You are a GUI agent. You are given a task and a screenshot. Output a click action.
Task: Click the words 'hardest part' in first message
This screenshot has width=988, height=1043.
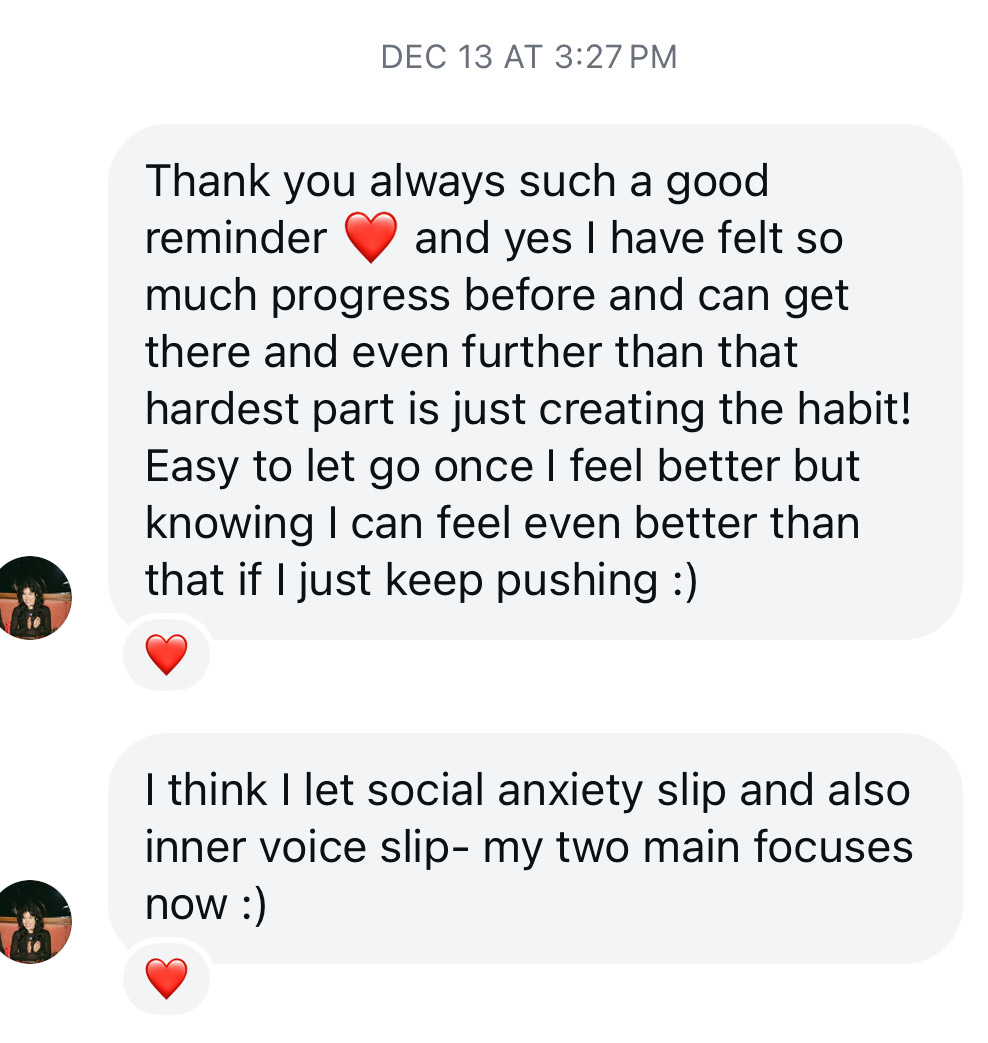[256, 410]
